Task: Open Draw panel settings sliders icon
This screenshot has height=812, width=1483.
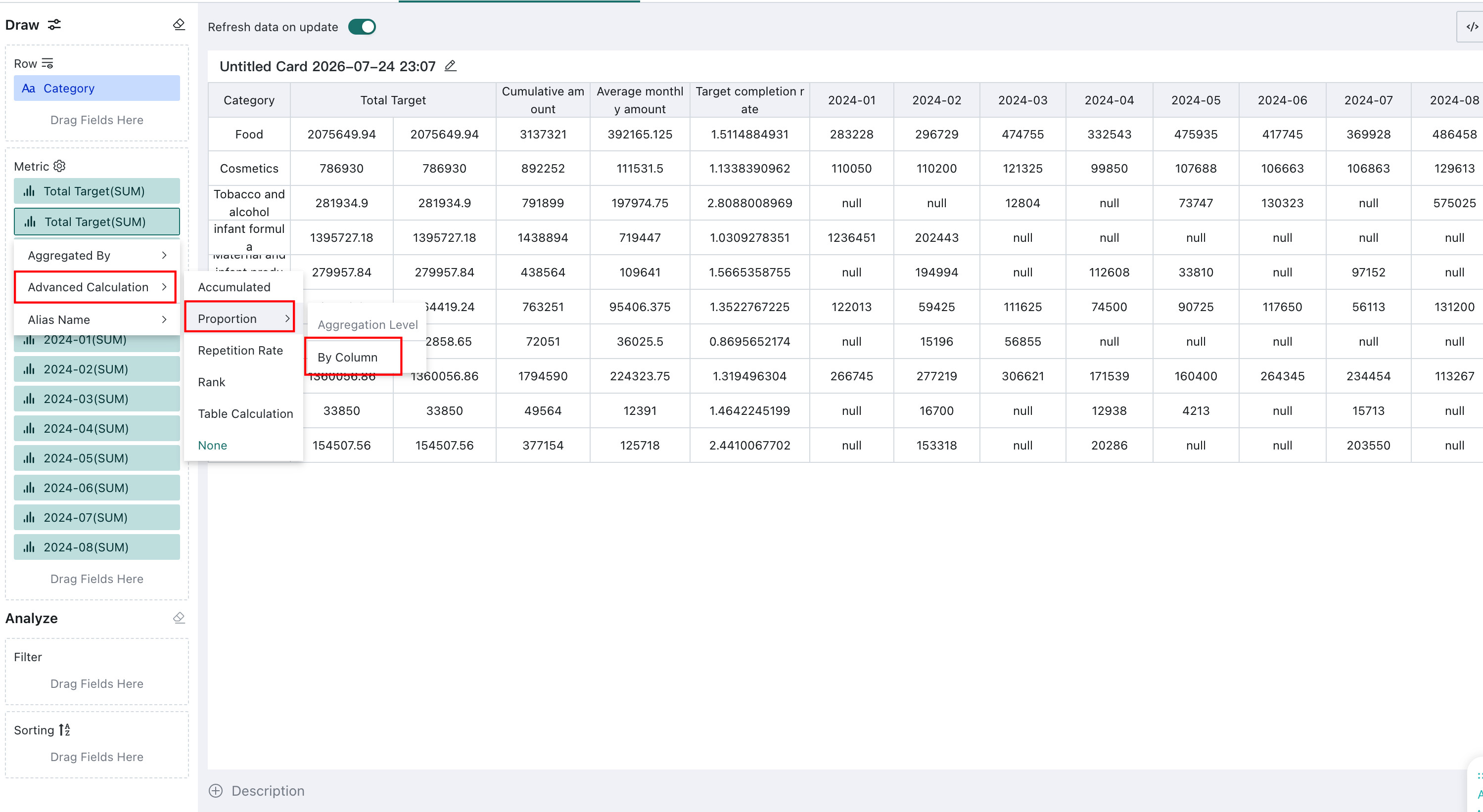Action: [x=54, y=25]
